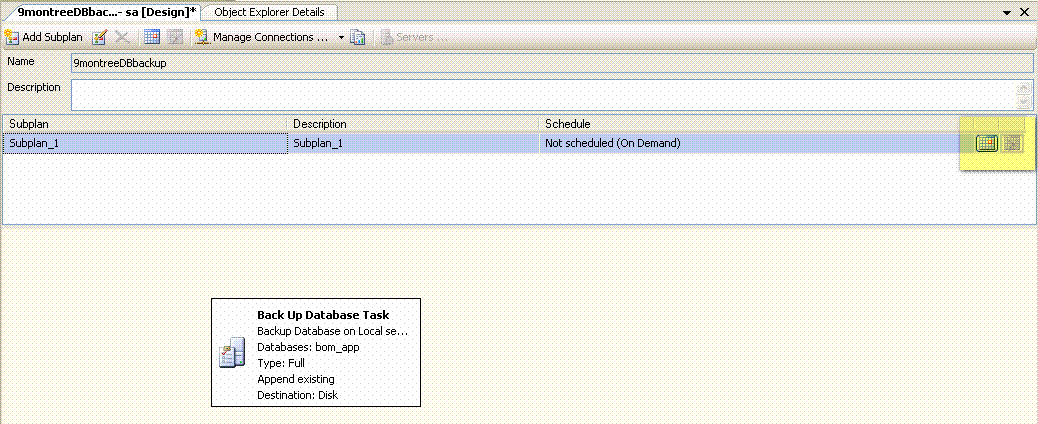Screen dimensions: 1038x424
Task: Click the Back Up Database Task icon
Action: (232, 352)
